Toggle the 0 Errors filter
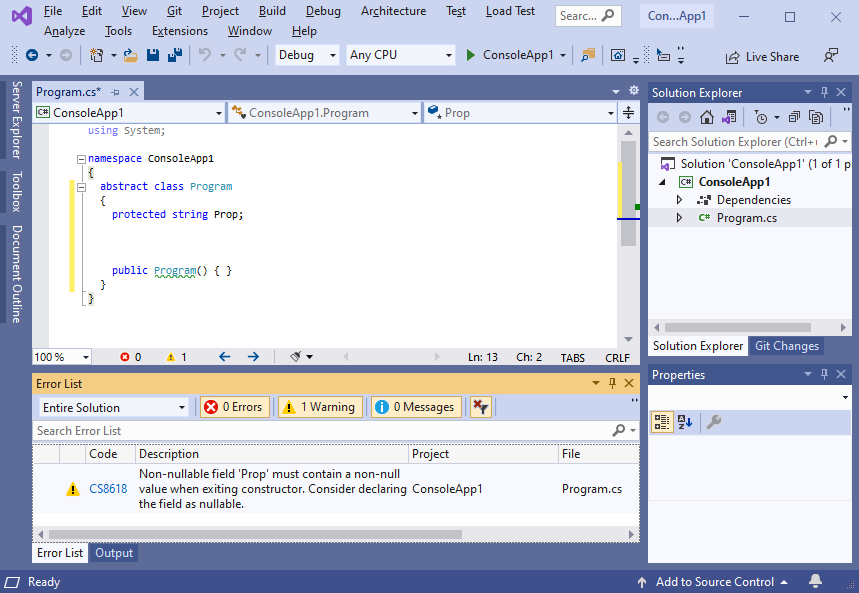859x593 pixels. coord(234,407)
